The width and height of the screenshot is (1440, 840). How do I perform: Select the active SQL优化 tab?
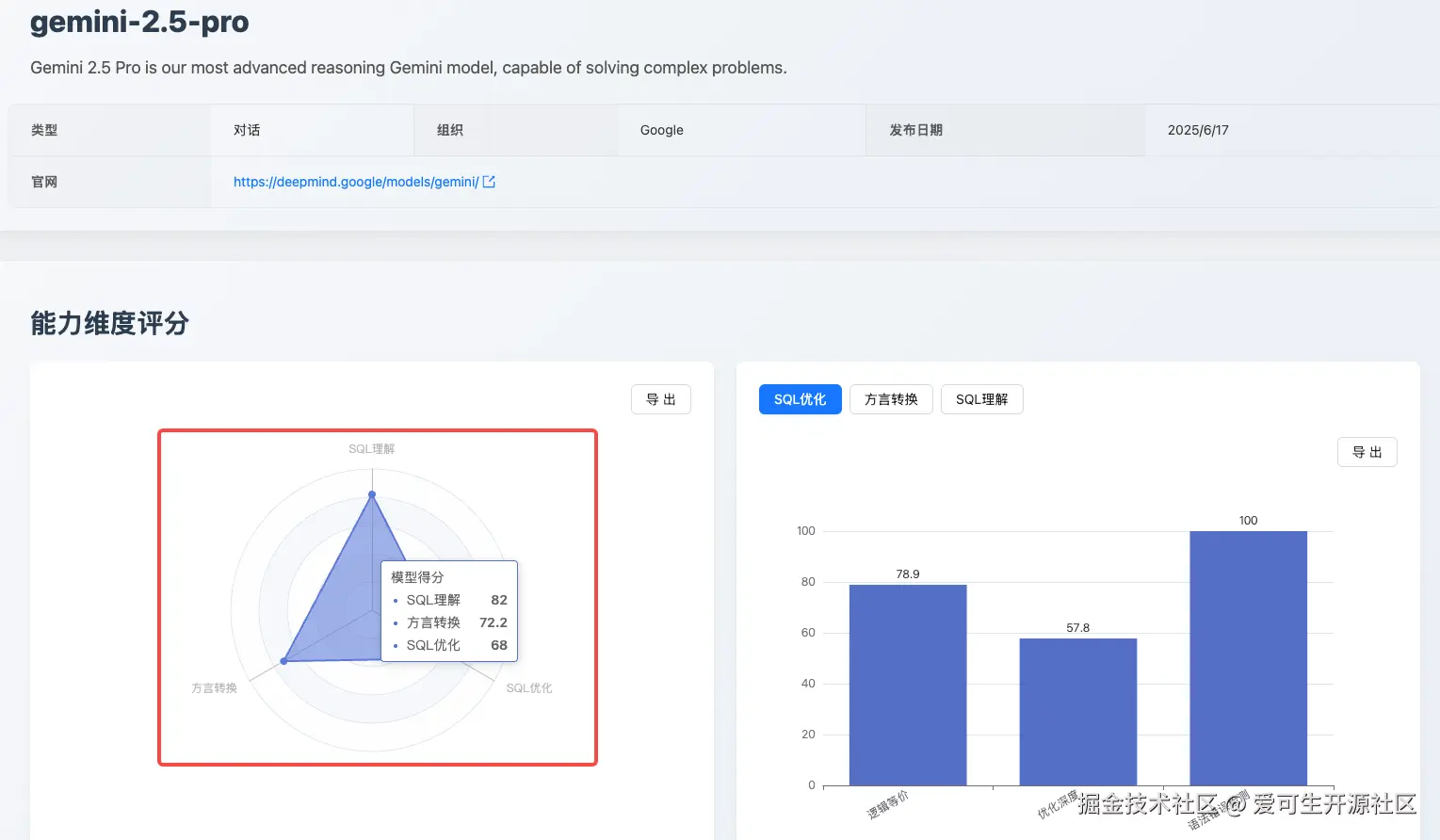[800, 399]
